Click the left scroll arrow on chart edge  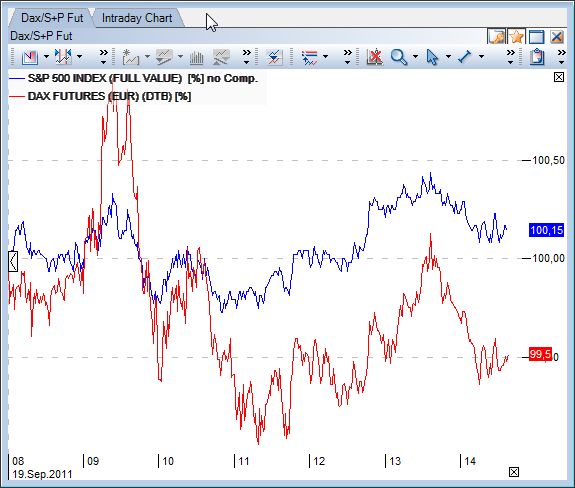13,261
